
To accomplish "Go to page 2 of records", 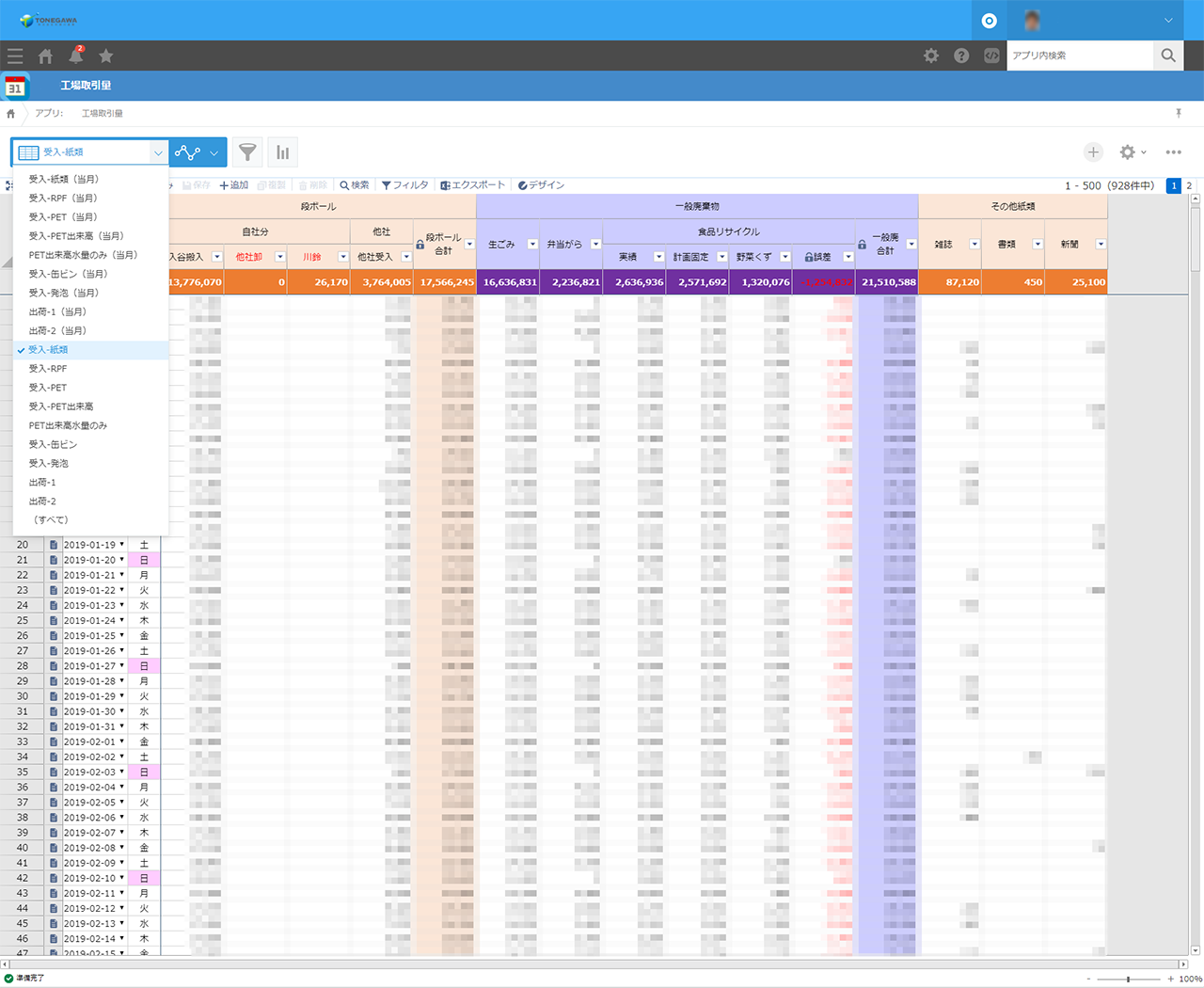I will [x=1189, y=185].
